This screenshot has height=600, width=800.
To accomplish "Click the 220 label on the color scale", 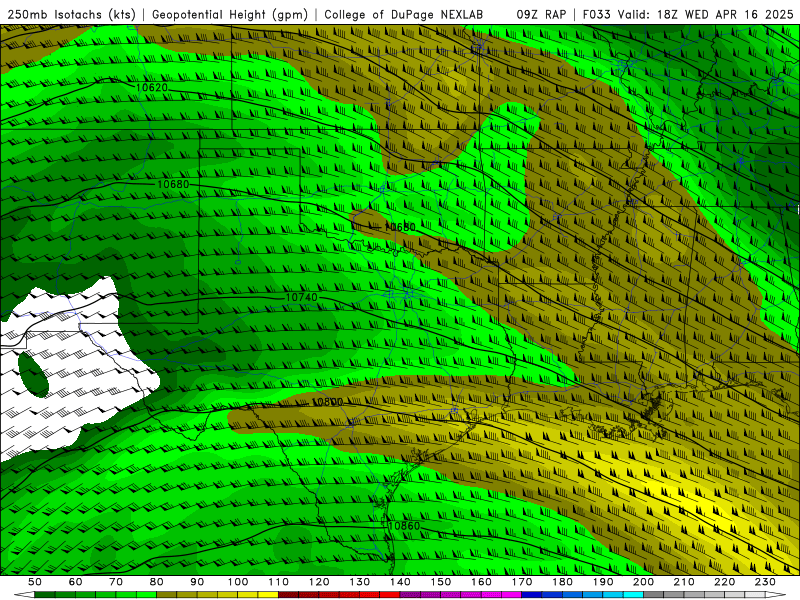I will click(x=725, y=582).
